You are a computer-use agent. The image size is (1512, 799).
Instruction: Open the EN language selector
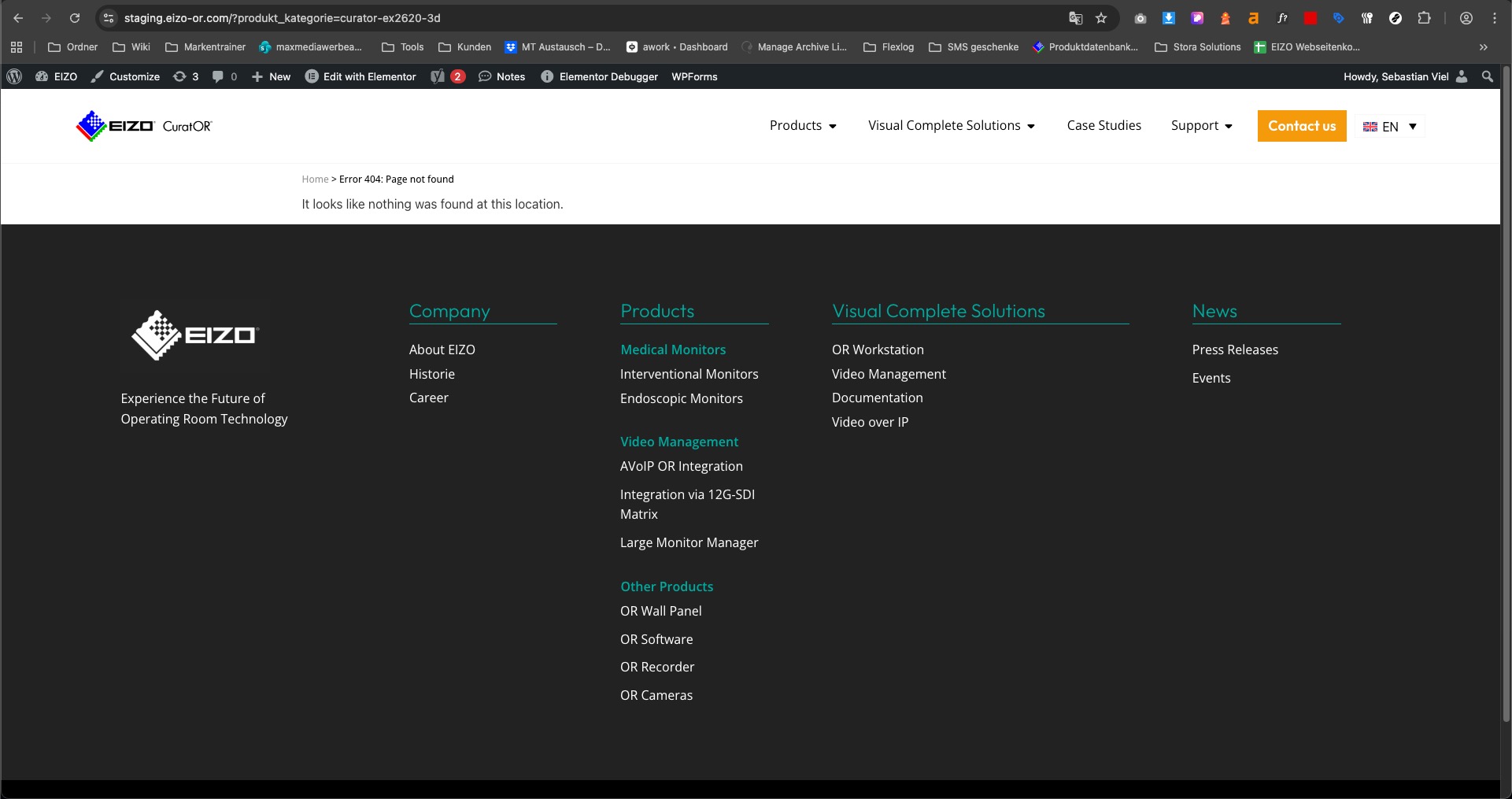(1389, 127)
